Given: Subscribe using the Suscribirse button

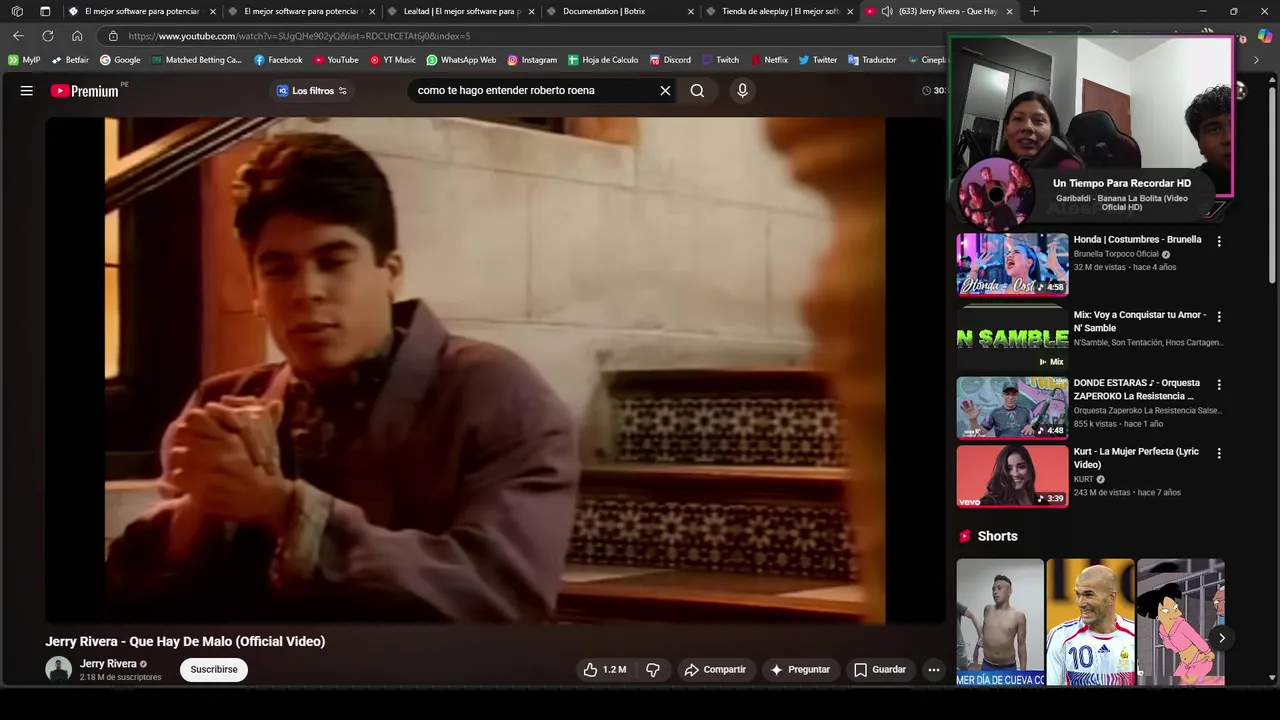Looking at the screenshot, I should point(214,669).
